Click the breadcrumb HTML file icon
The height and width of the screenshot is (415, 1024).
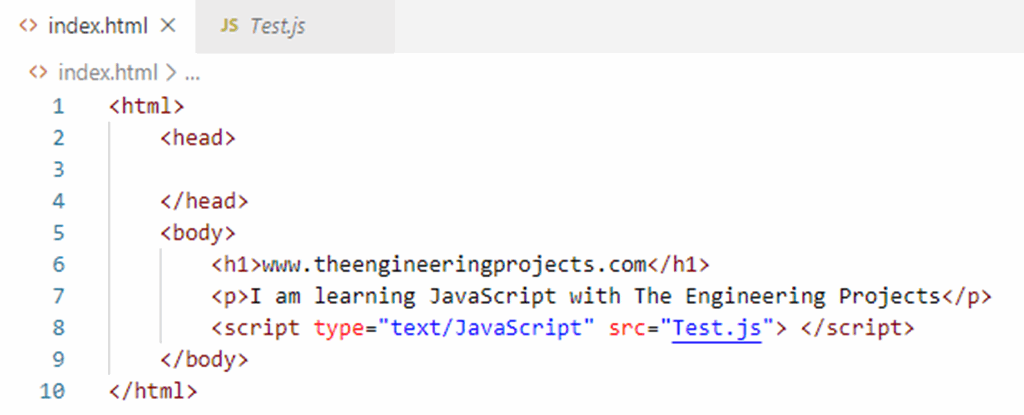[38, 73]
